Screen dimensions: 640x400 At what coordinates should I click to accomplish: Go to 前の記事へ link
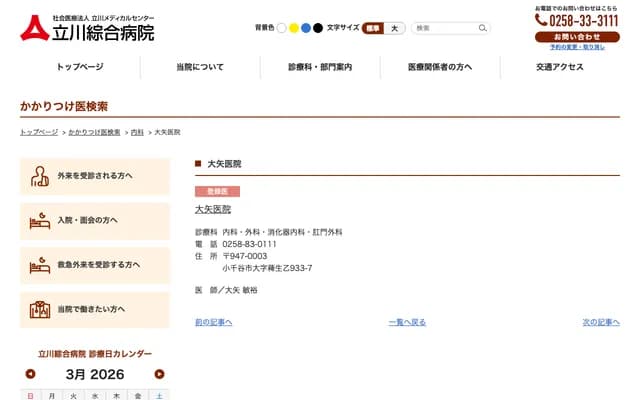(x=213, y=322)
